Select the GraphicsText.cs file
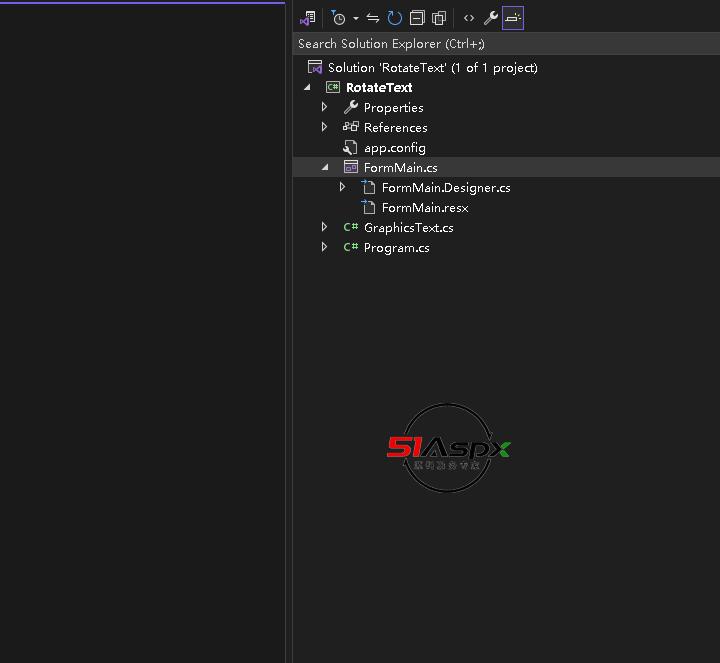 coord(408,228)
